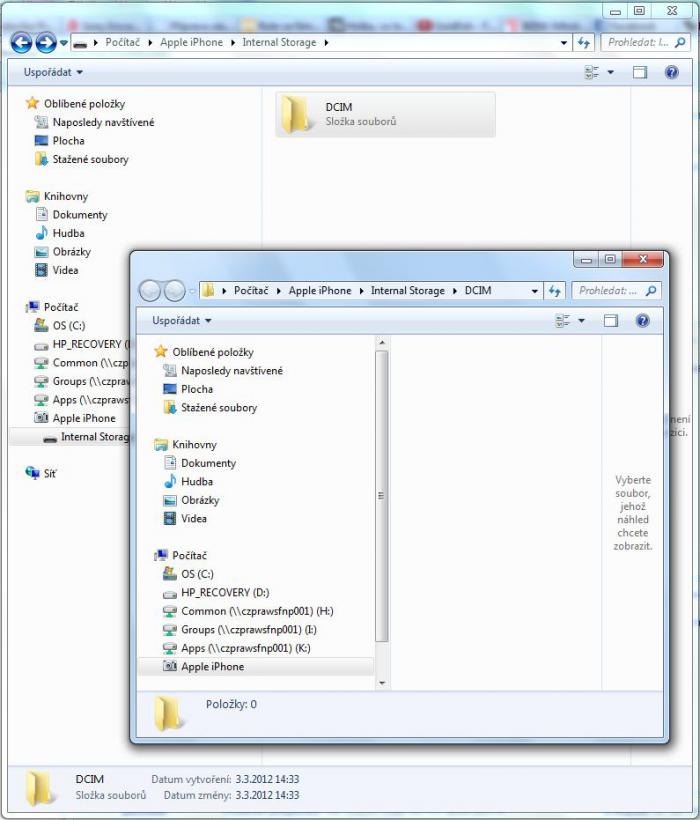Image resolution: width=700 pixels, height=820 pixels.
Task: Select Hudba library in the front window
Action: pyautogui.click(x=196, y=482)
